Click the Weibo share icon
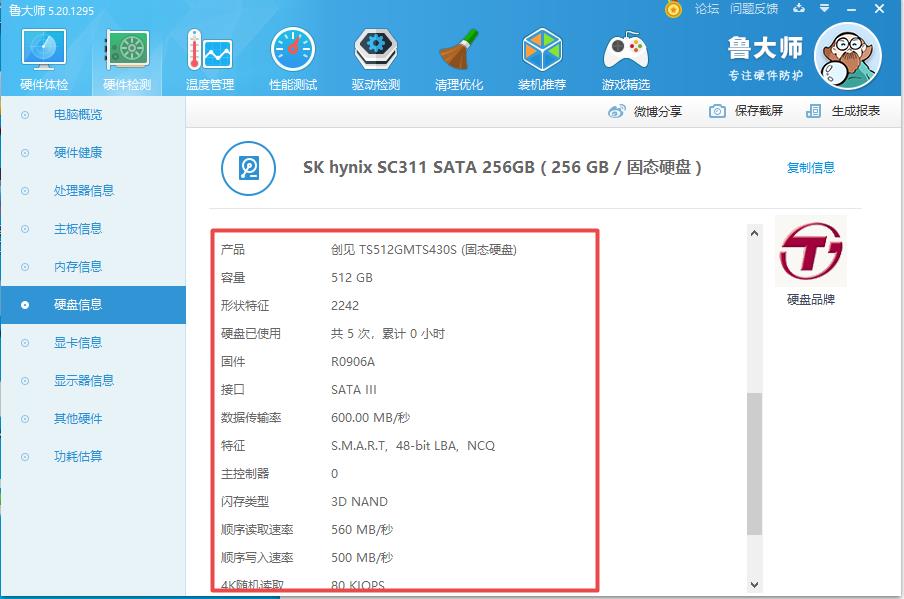Image resolution: width=904 pixels, height=599 pixels. [x=616, y=111]
